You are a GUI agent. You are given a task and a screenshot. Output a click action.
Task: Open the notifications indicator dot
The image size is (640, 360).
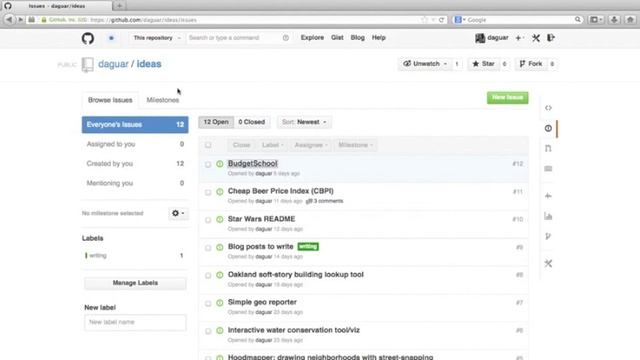(111, 38)
